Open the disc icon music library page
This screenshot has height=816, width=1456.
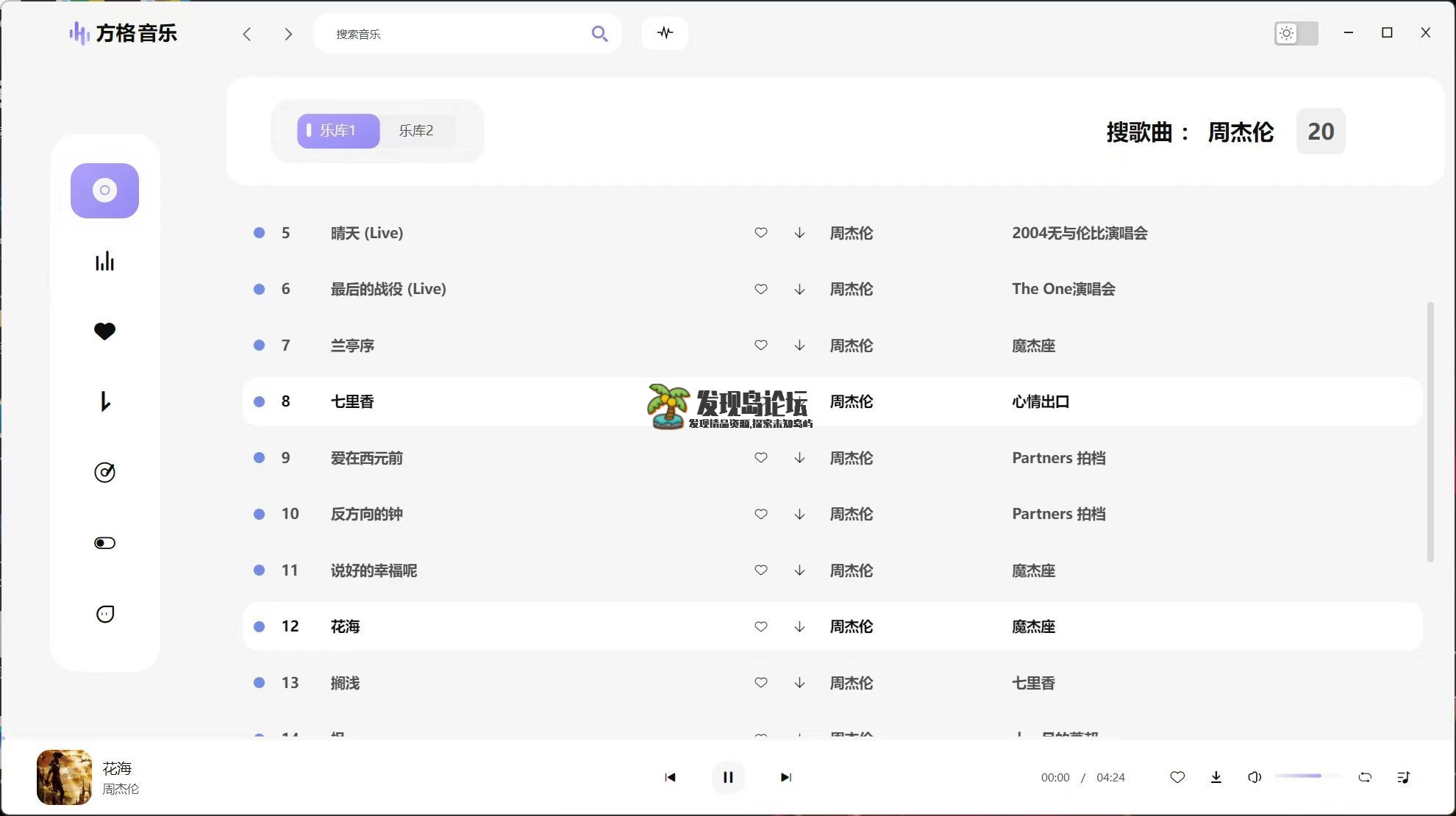[x=104, y=190]
